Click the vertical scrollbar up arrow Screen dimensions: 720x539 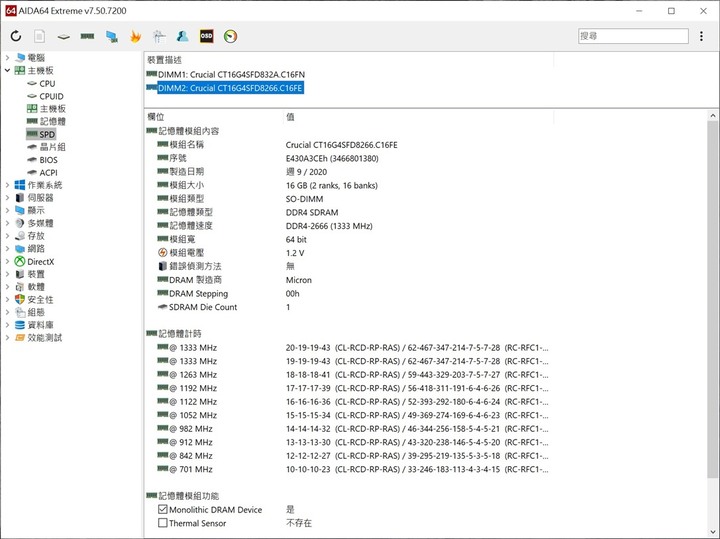pyautogui.click(x=713, y=116)
